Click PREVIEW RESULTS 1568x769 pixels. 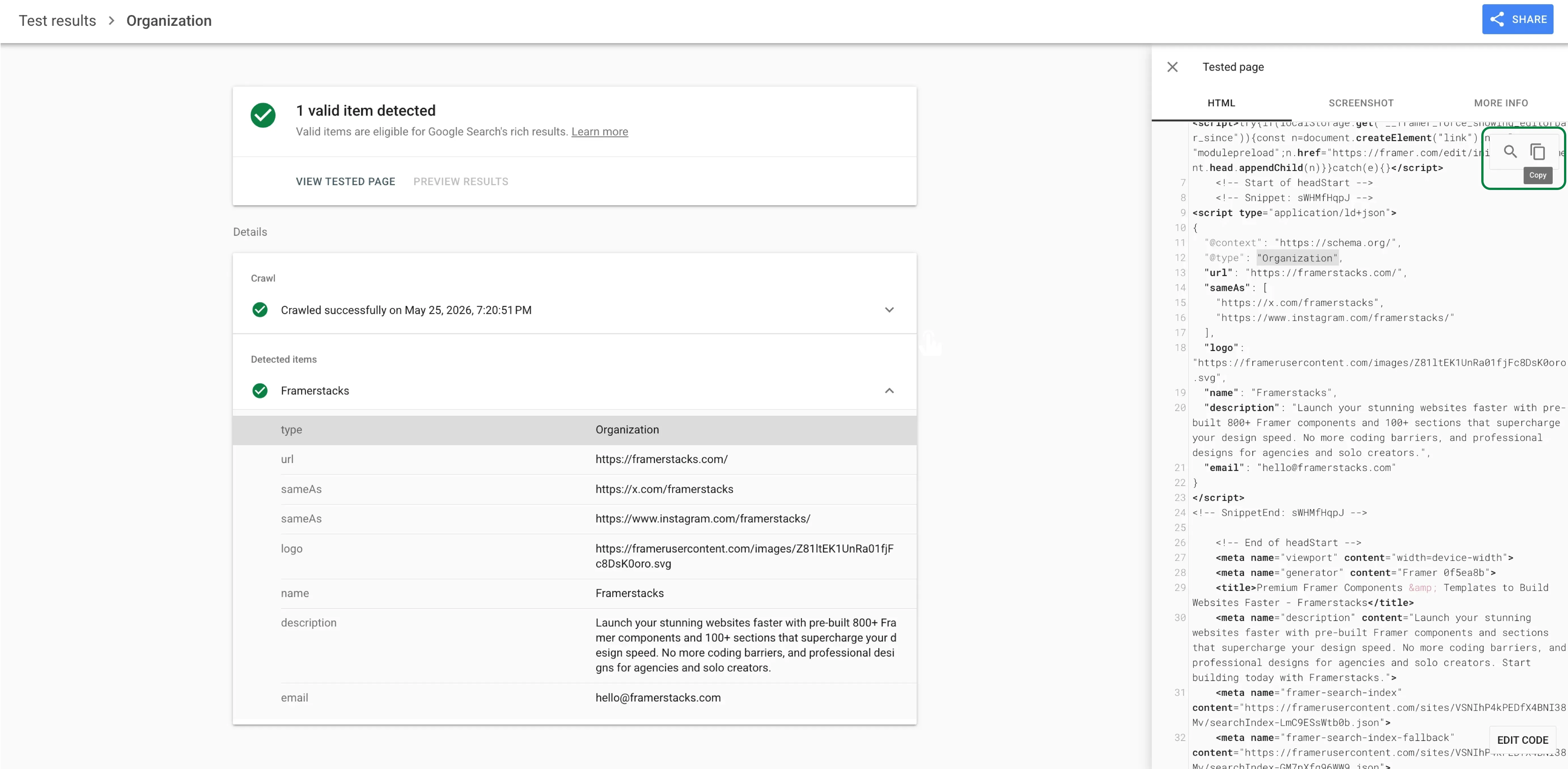[461, 181]
